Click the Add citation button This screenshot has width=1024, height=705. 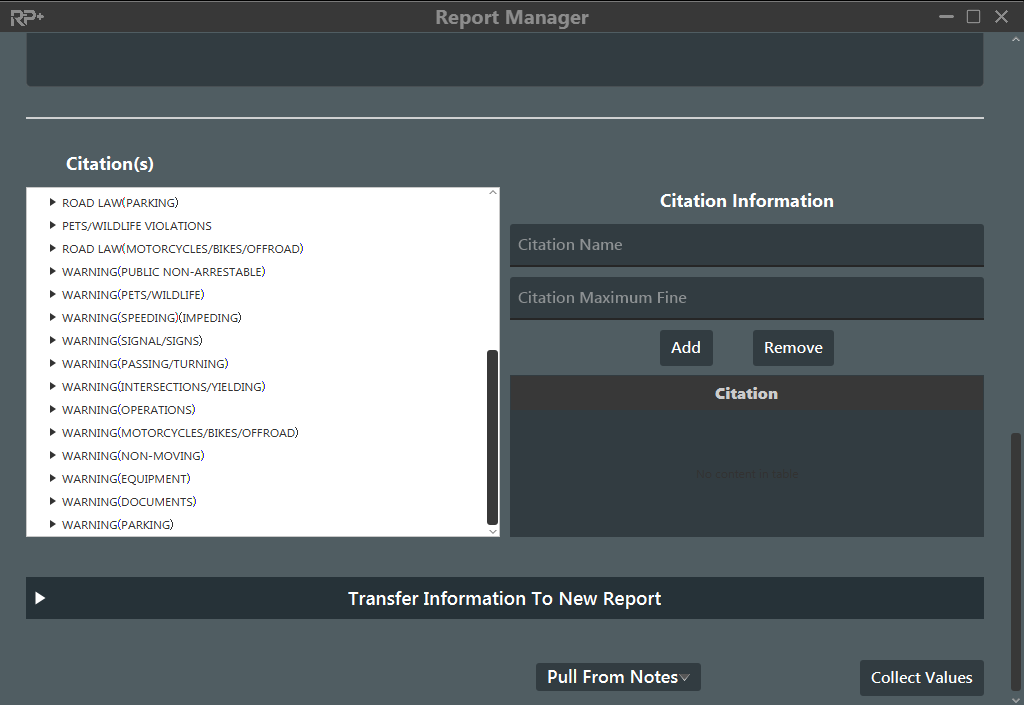[x=686, y=348]
